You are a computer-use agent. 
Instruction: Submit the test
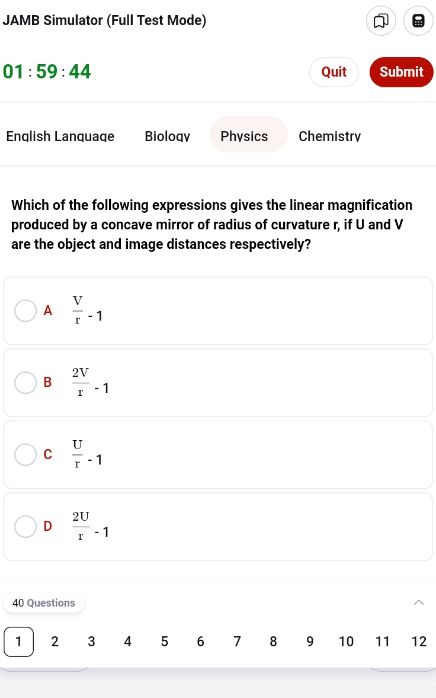(401, 72)
